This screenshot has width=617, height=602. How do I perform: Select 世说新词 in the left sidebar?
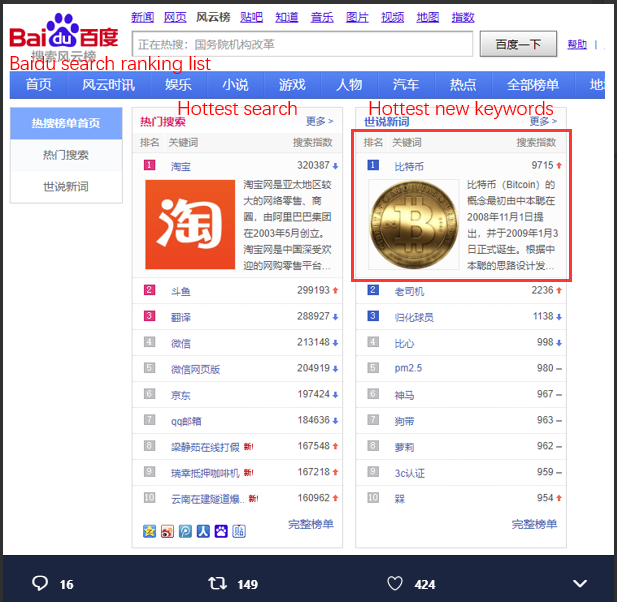click(x=66, y=187)
